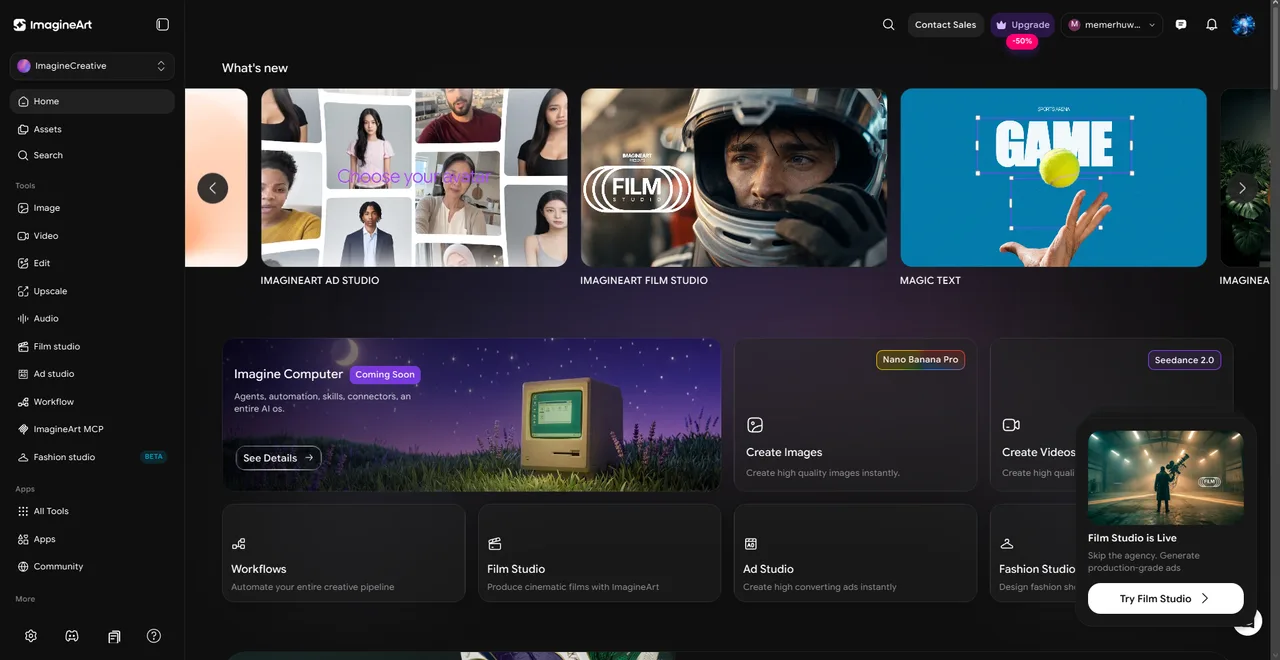Select the Edit tool
The height and width of the screenshot is (660, 1280).
coord(92,263)
